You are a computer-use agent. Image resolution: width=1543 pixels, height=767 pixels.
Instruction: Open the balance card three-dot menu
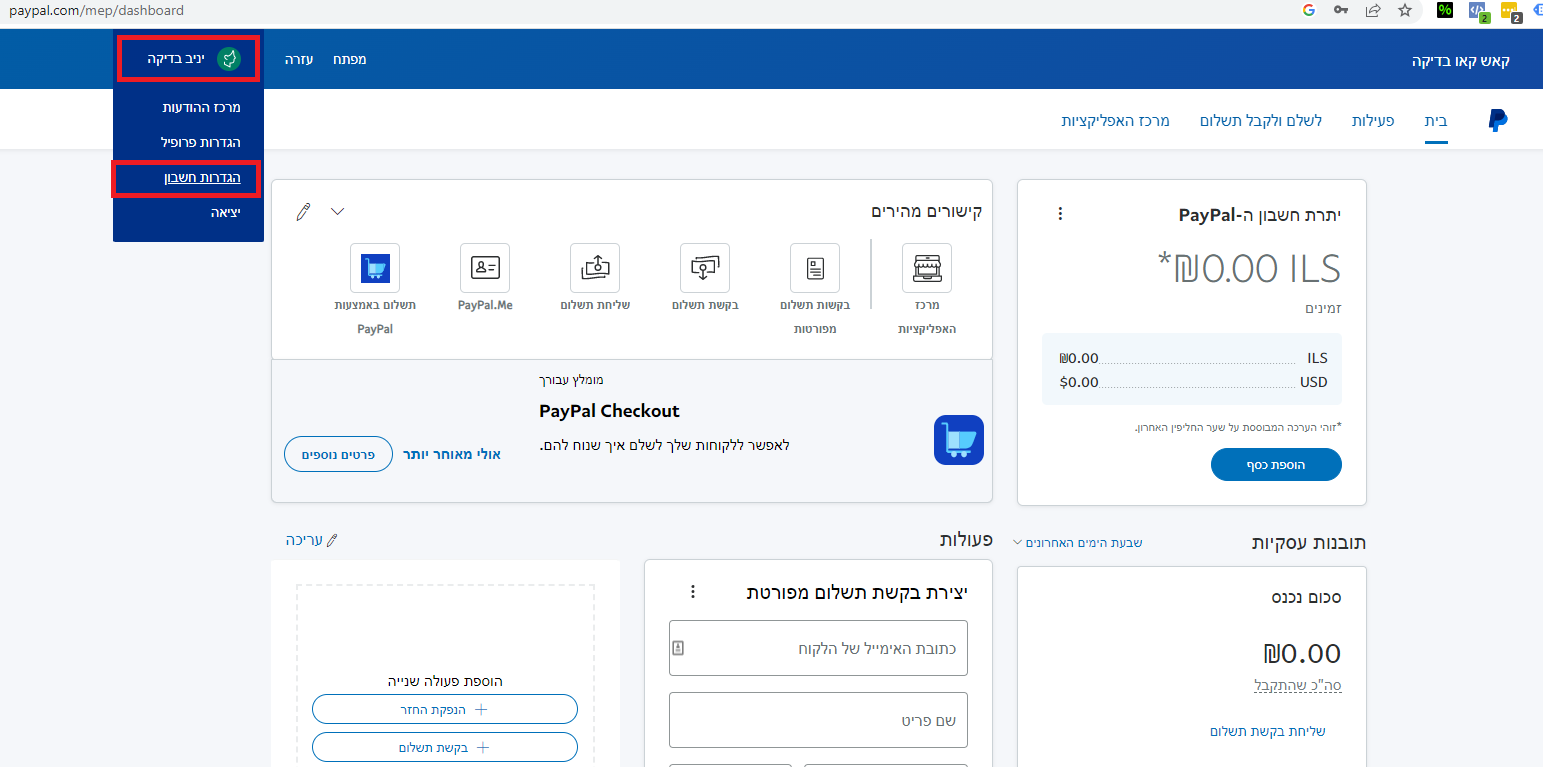(x=1061, y=214)
